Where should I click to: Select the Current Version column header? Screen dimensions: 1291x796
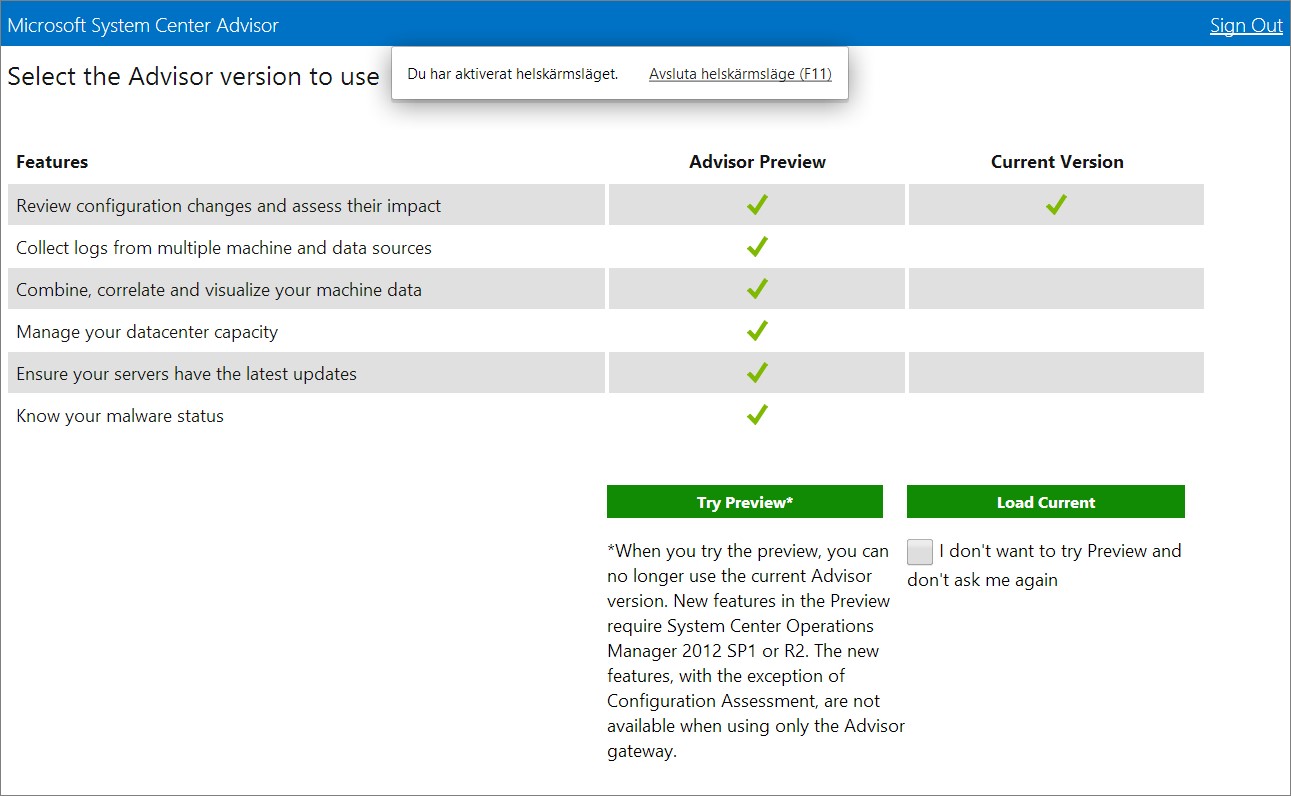1057,162
